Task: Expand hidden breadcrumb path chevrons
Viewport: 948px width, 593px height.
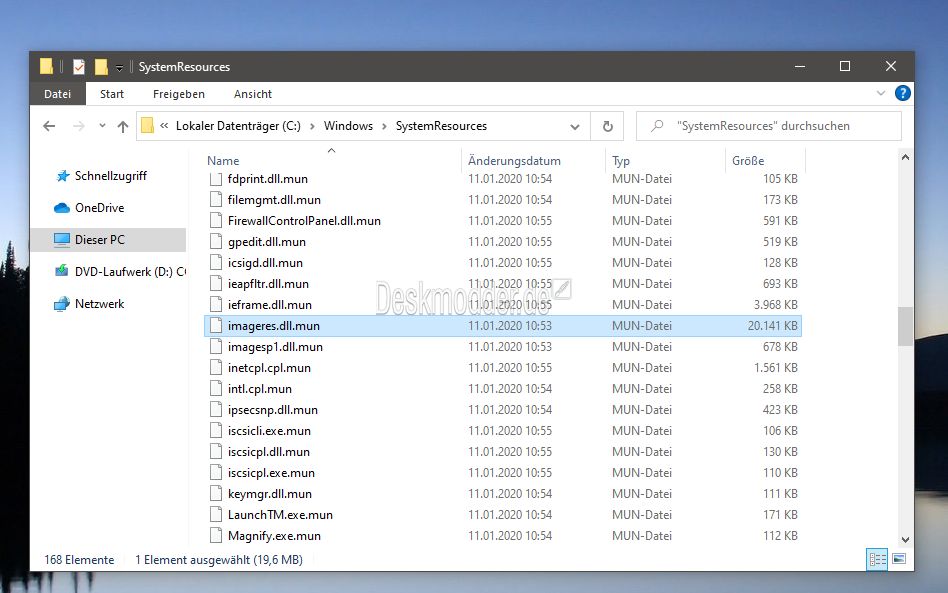Action: pyautogui.click(x=164, y=126)
